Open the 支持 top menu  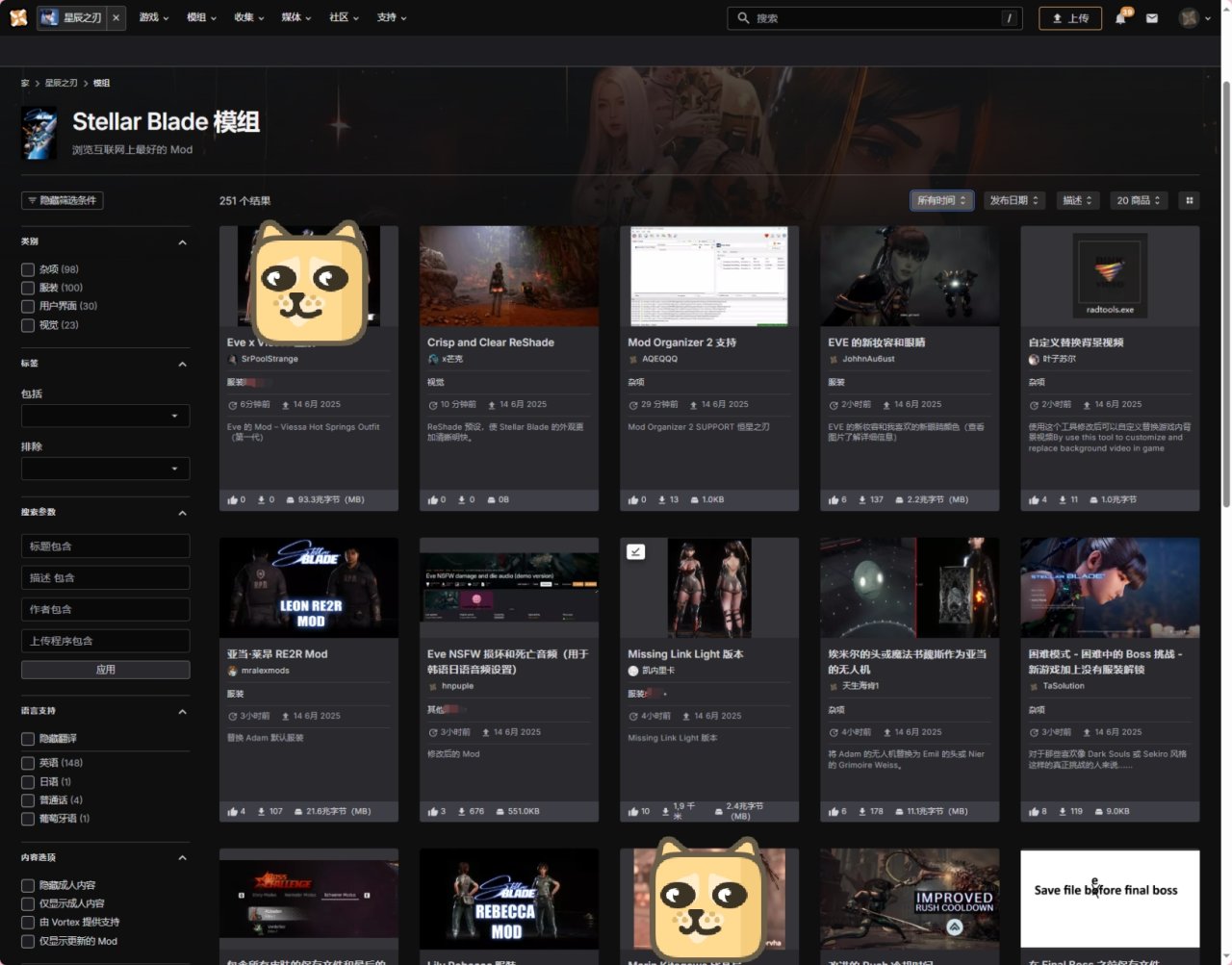point(392,17)
